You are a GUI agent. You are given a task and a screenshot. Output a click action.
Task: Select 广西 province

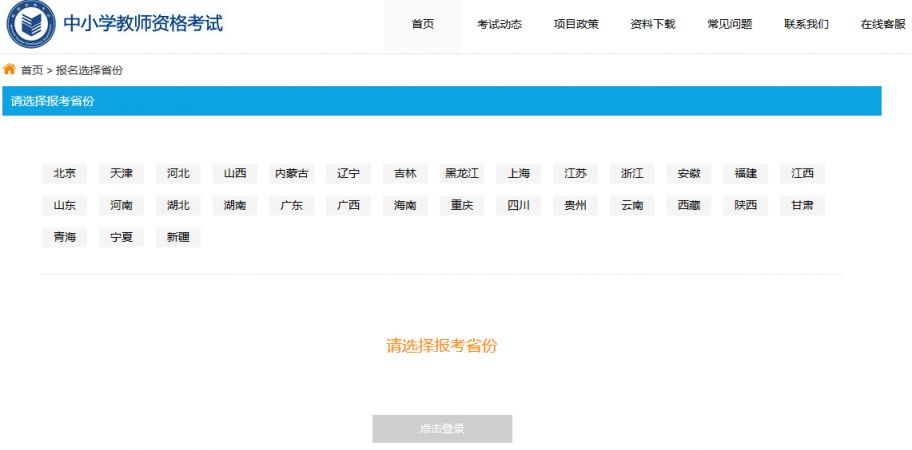(348, 205)
